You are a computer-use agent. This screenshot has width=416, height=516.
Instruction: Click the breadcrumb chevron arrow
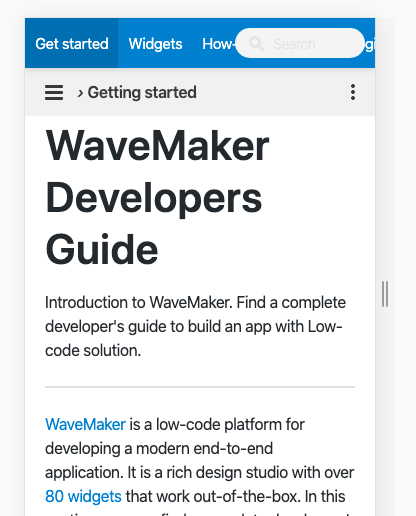(80, 93)
